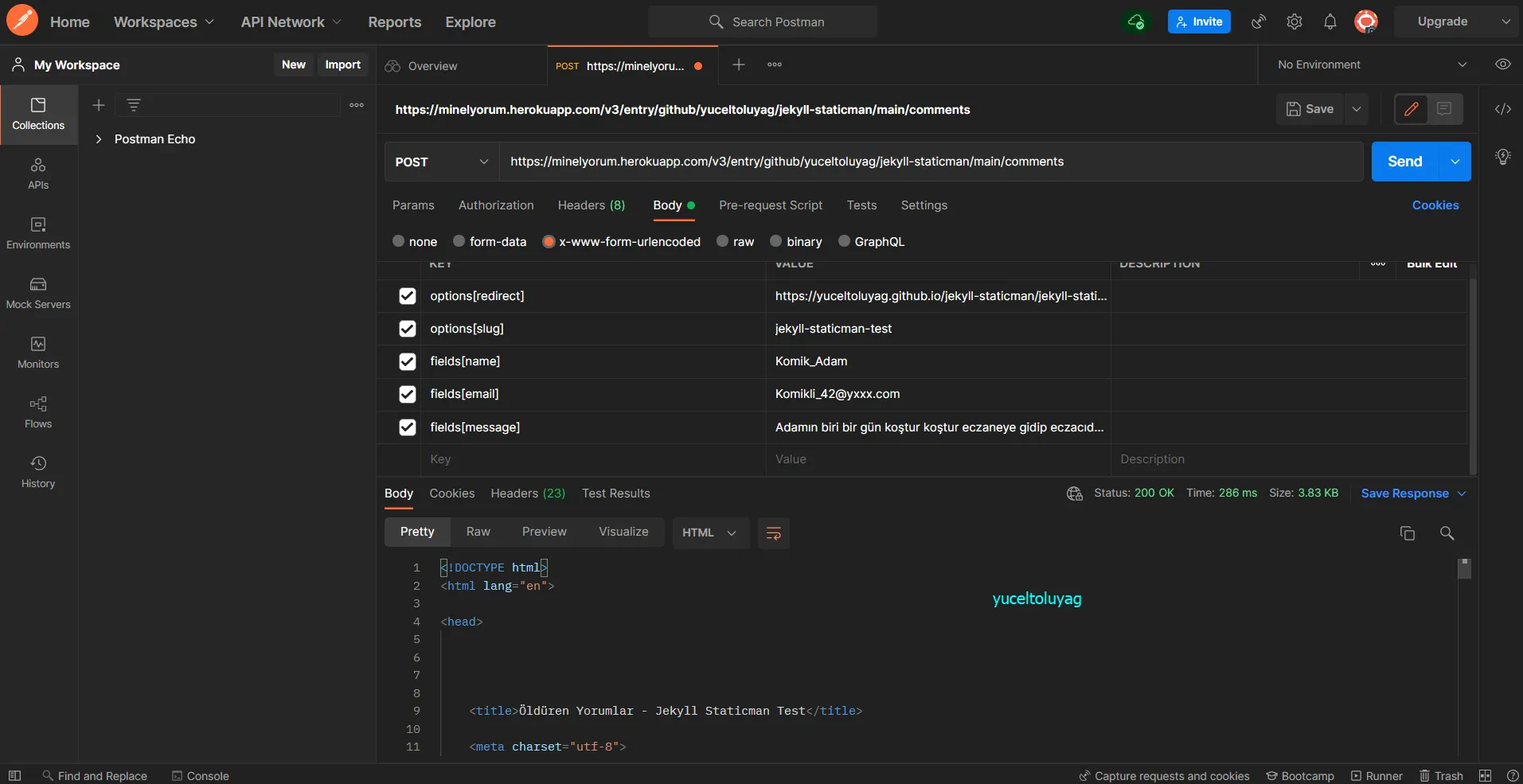Copy the response body with copy icon

click(x=1408, y=533)
